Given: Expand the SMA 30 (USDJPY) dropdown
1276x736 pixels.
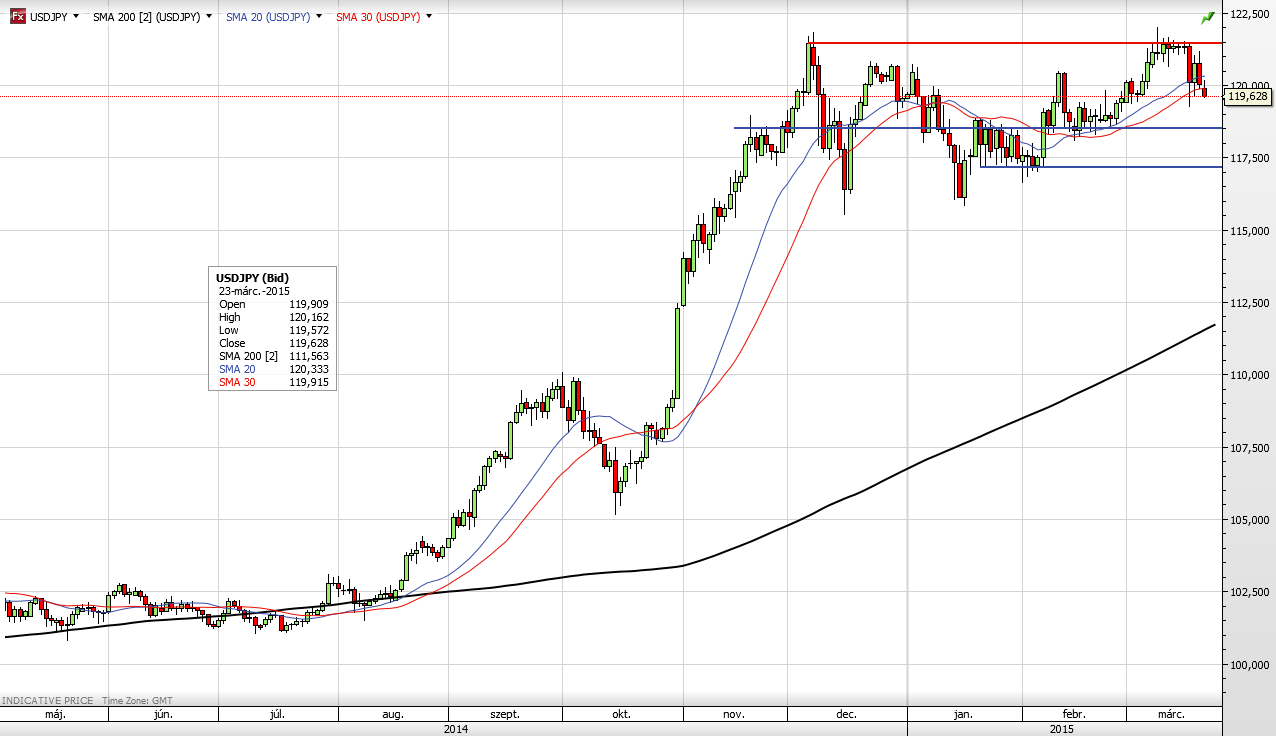Looking at the screenshot, I should [x=429, y=16].
